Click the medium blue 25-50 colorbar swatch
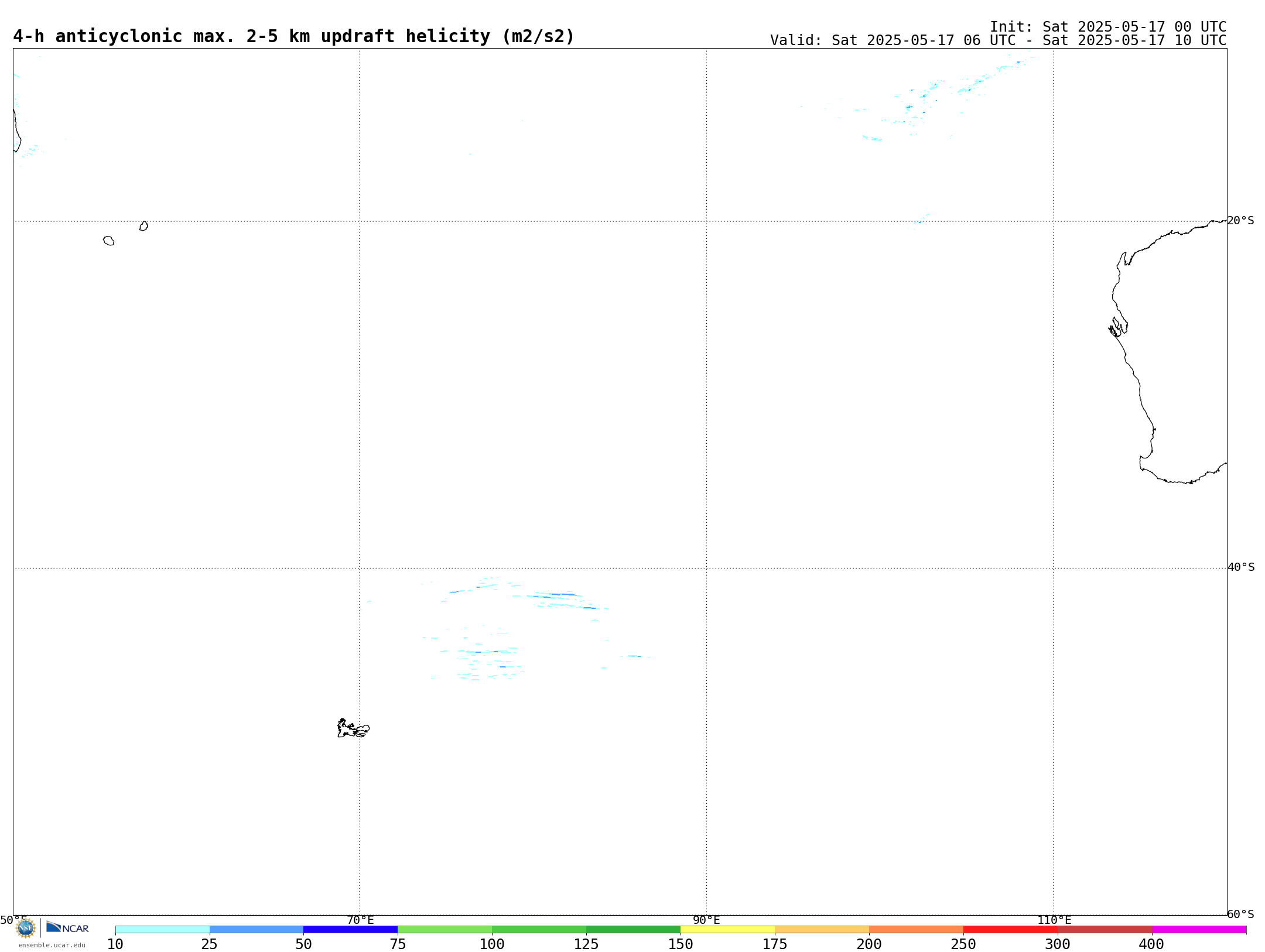The width and height of the screenshot is (1265, 952). 257,929
